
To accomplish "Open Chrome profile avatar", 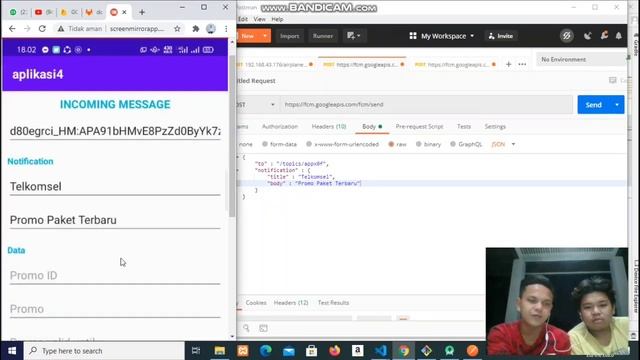I will click(211, 29).
